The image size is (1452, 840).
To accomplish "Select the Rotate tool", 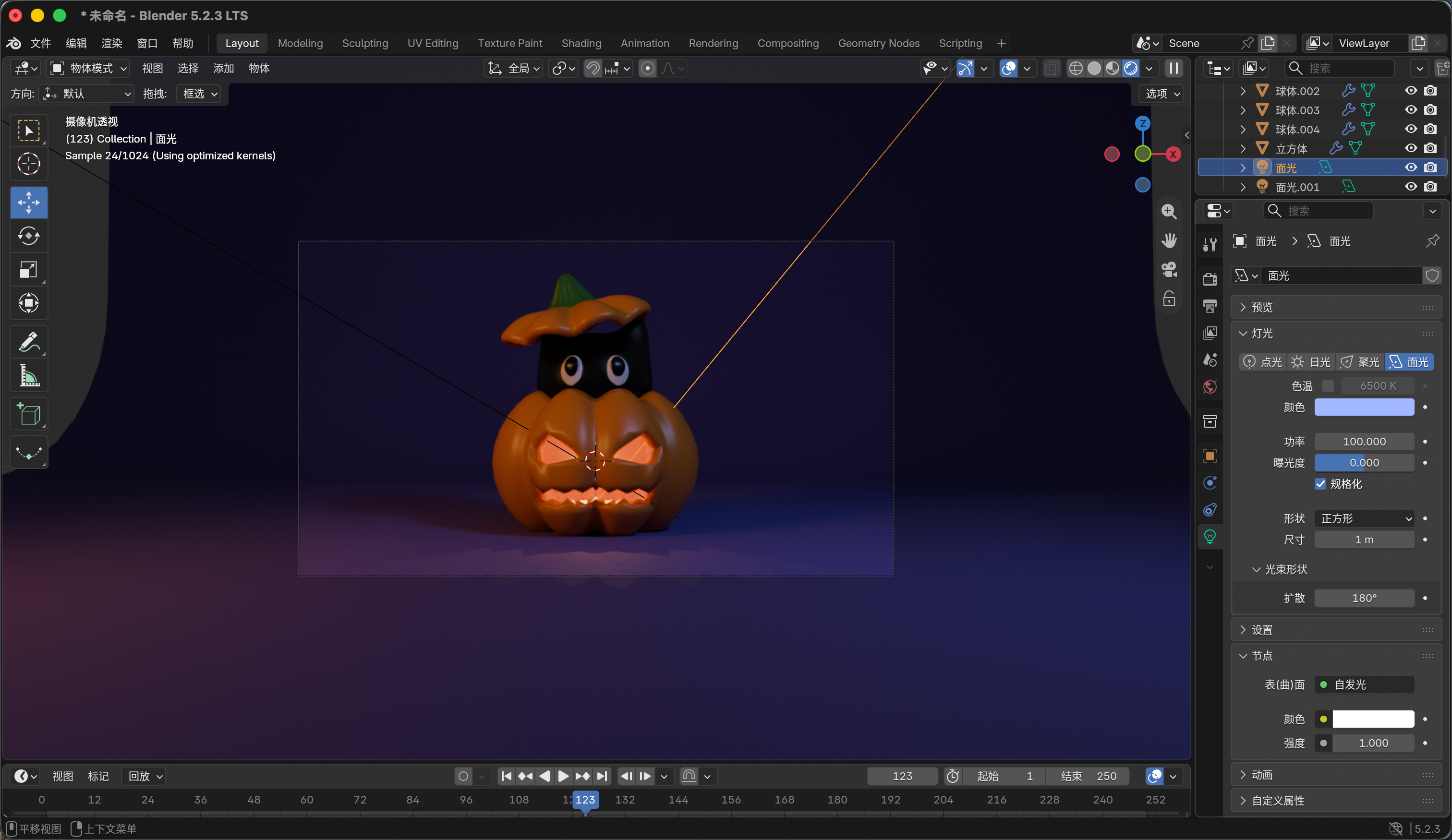I will tap(28, 236).
